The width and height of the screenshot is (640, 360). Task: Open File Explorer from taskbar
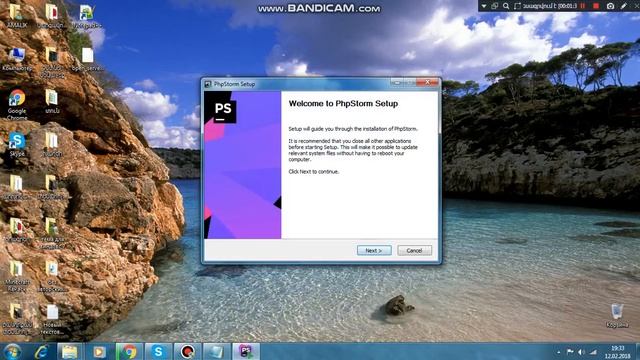click(x=69, y=351)
